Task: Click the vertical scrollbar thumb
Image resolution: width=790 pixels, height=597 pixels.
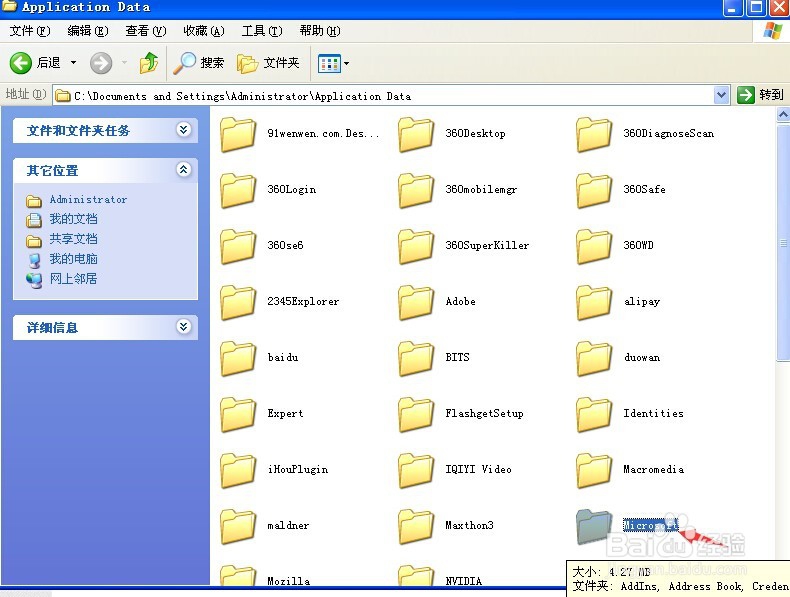Action: coord(783,242)
